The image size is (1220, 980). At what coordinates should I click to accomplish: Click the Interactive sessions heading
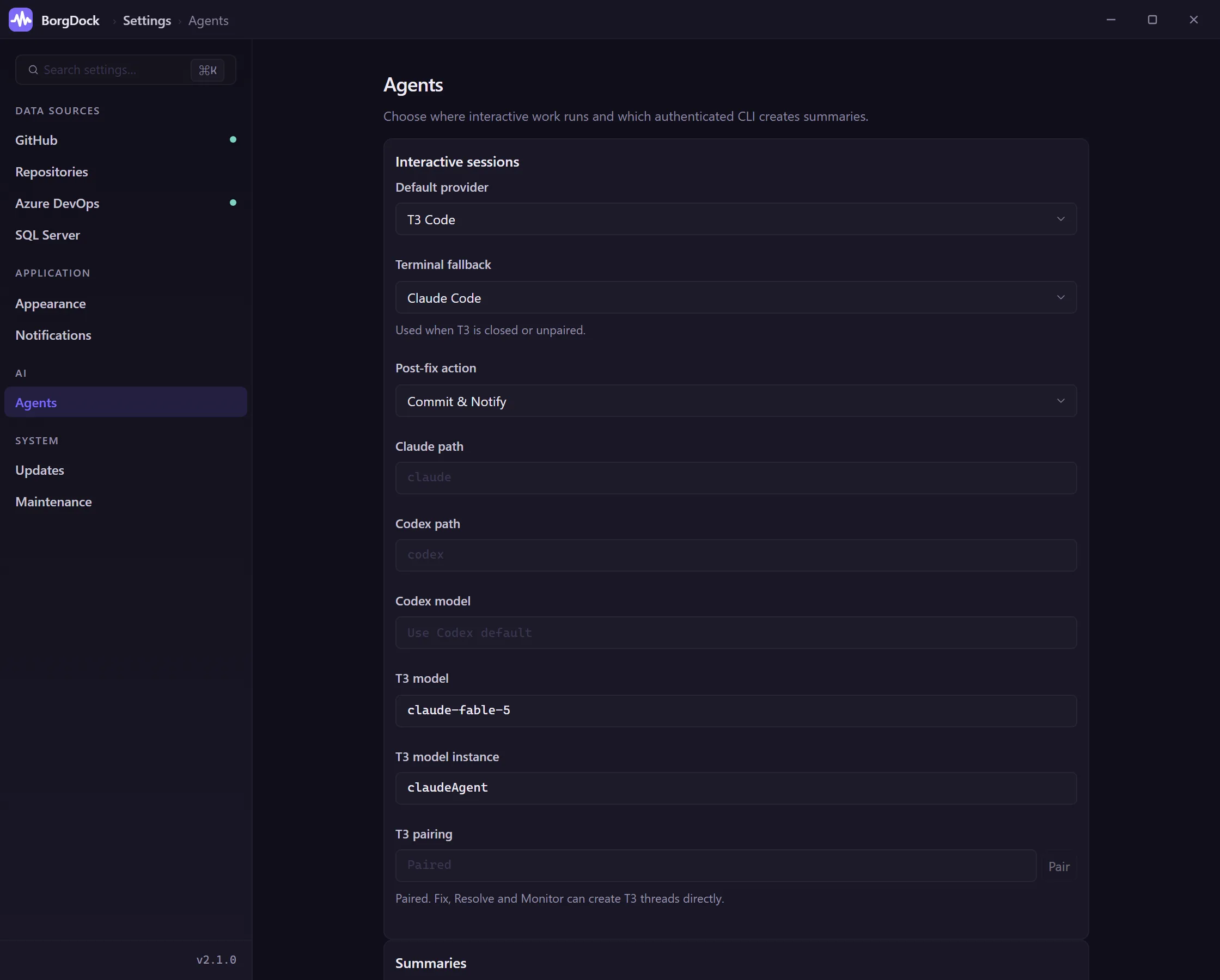pos(457,162)
